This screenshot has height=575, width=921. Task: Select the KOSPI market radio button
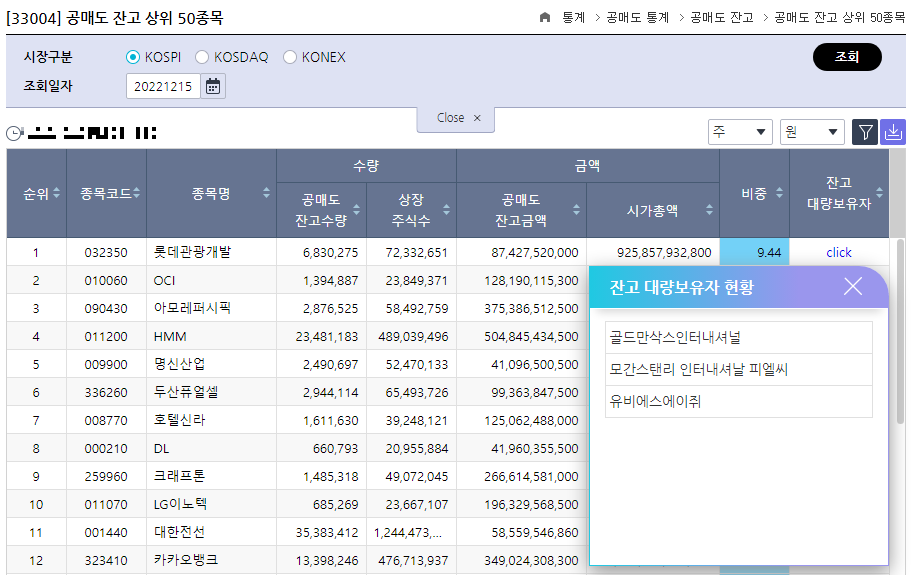[x=133, y=57]
